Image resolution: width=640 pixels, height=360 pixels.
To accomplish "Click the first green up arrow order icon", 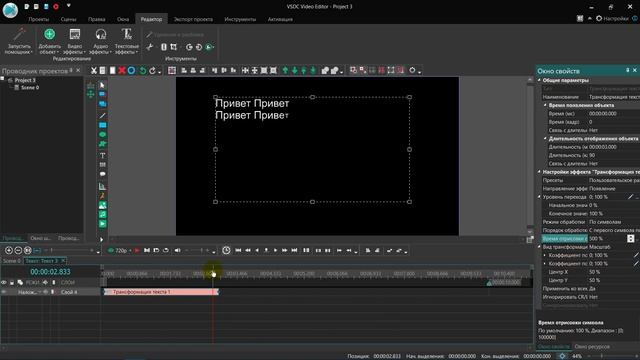I will (x=285, y=71).
